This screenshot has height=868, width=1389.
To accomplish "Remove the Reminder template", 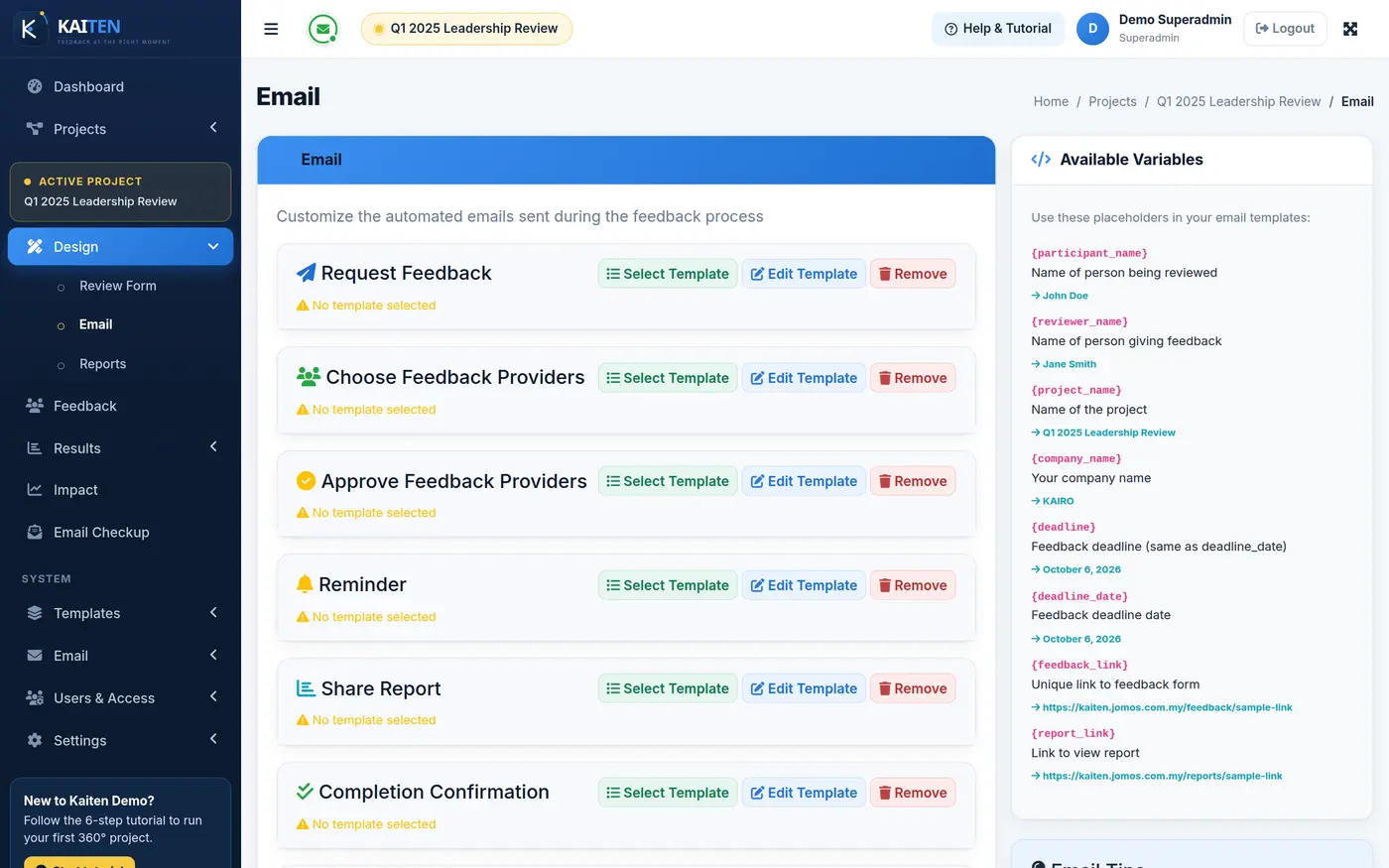I will 913,585.
